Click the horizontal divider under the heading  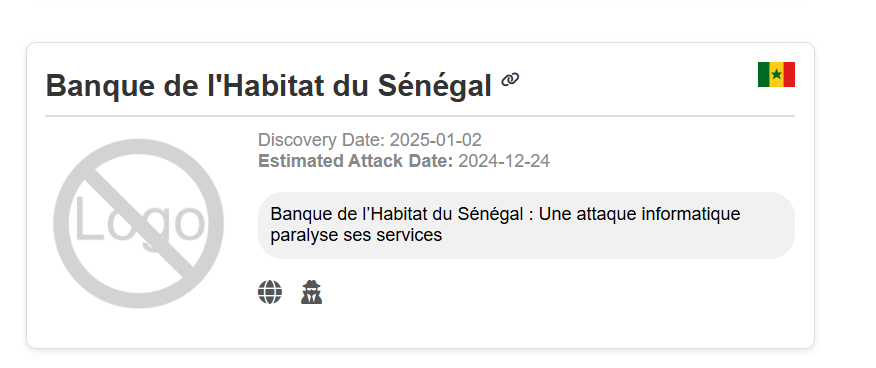coord(420,116)
